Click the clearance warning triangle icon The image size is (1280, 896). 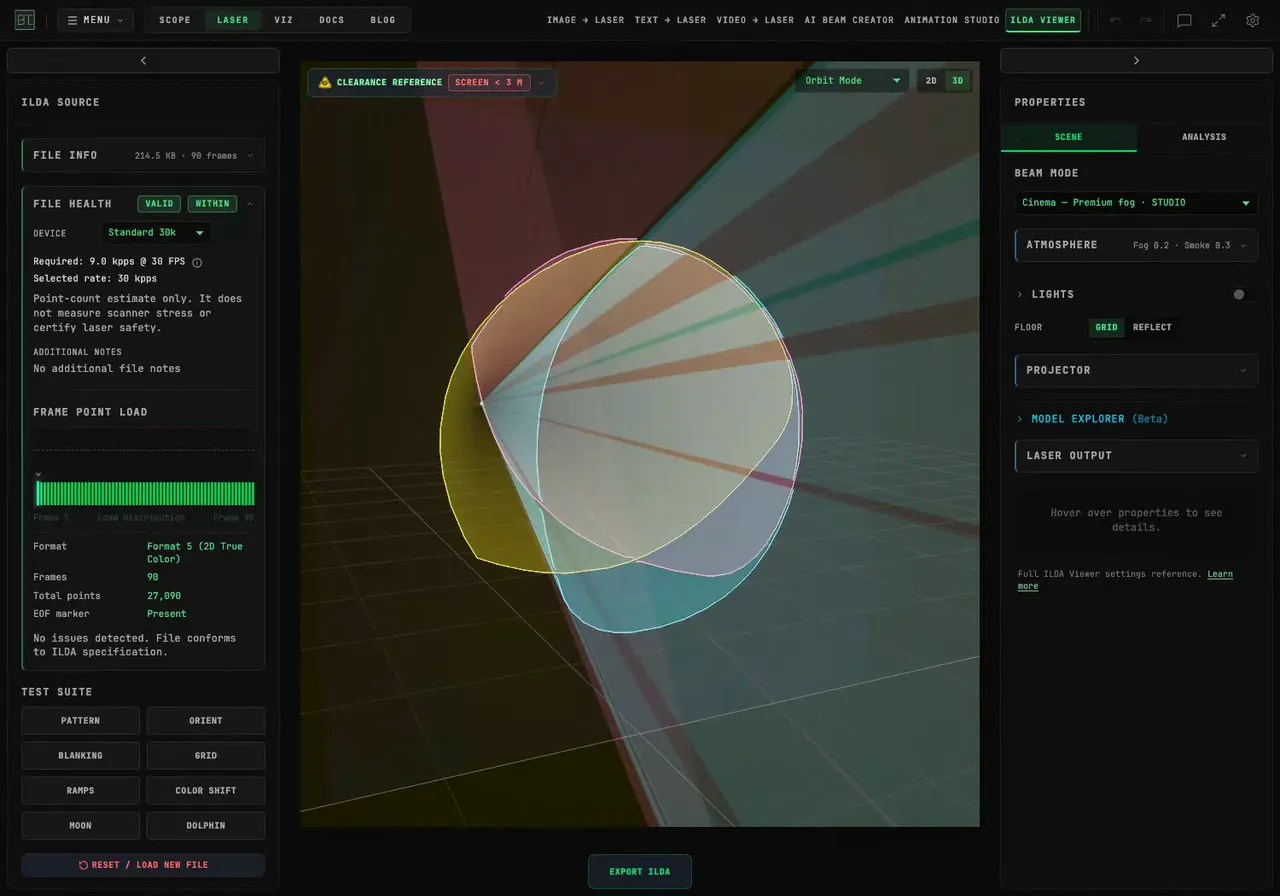325,82
